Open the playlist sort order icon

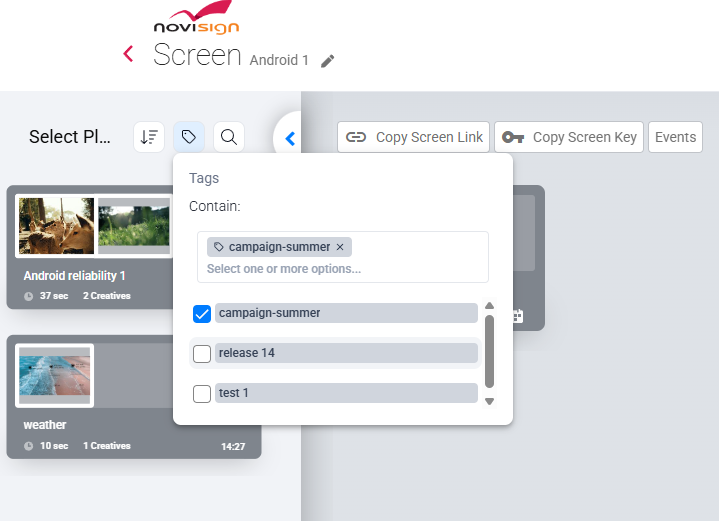click(149, 137)
